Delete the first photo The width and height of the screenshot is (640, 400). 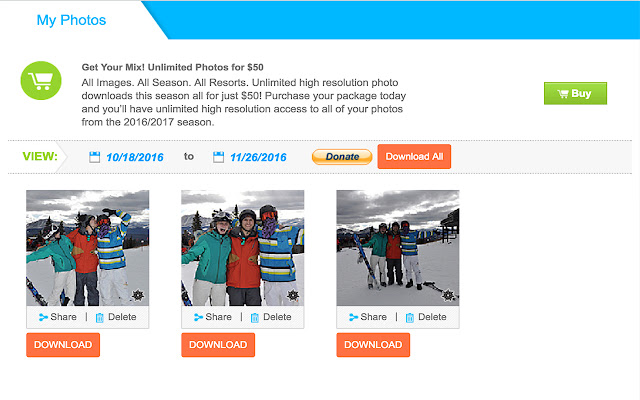coord(115,317)
